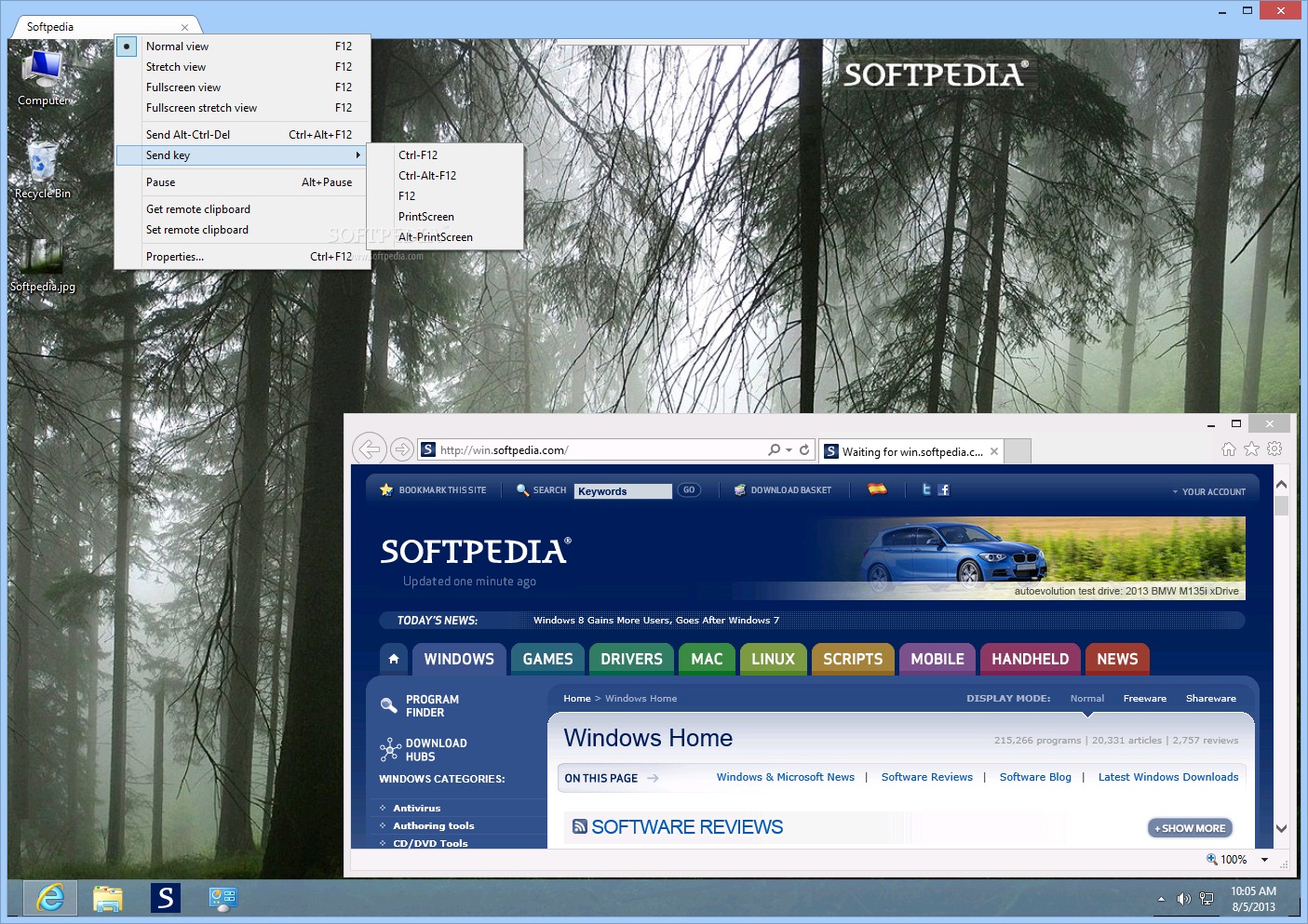
Task: Click the Bookmark This Site star
Action: pos(386,489)
